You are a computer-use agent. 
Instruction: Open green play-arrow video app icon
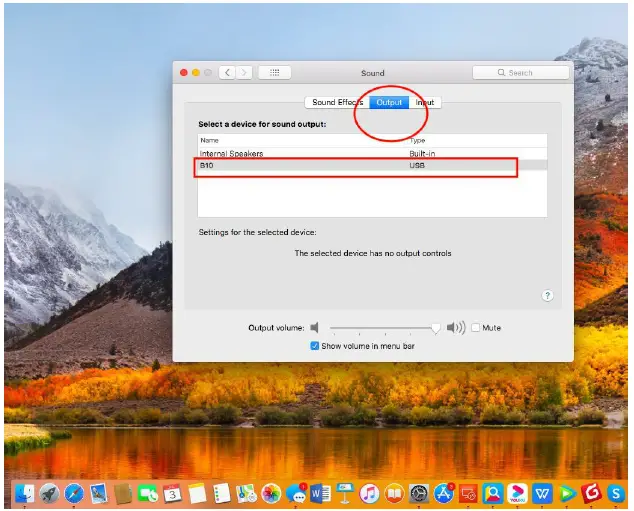click(567, 494)
